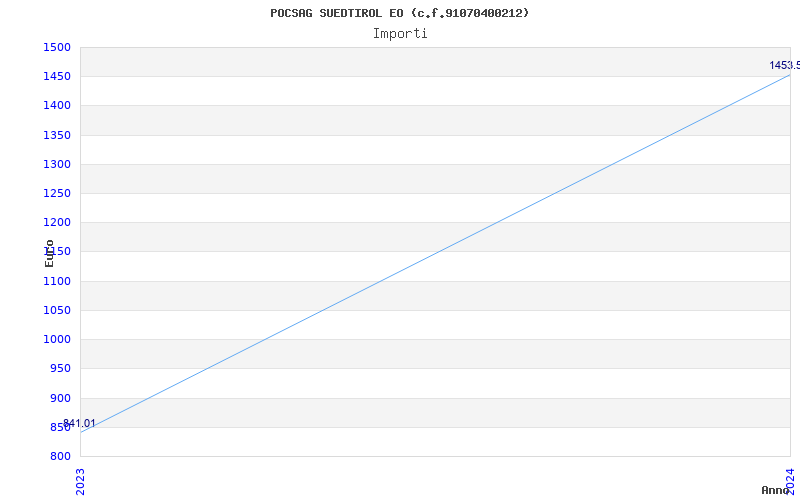Click the 1500 y-axis tick label
The height and width of the screenshot is (500, 800).
(57, 47)
